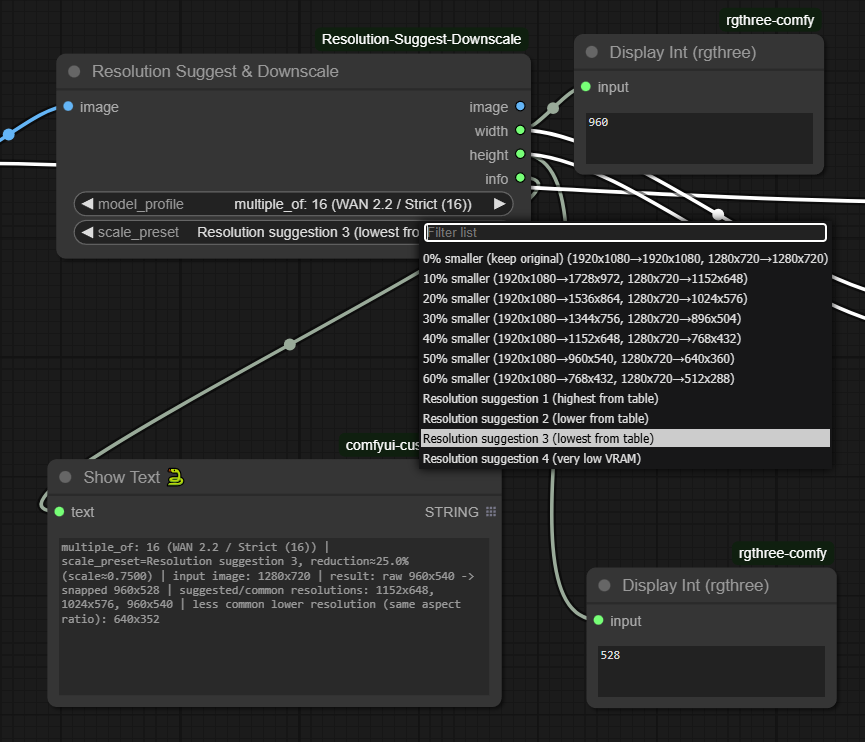Select 10% smaller preset option
The image size is (865, 742).
(x=625, y=279)
